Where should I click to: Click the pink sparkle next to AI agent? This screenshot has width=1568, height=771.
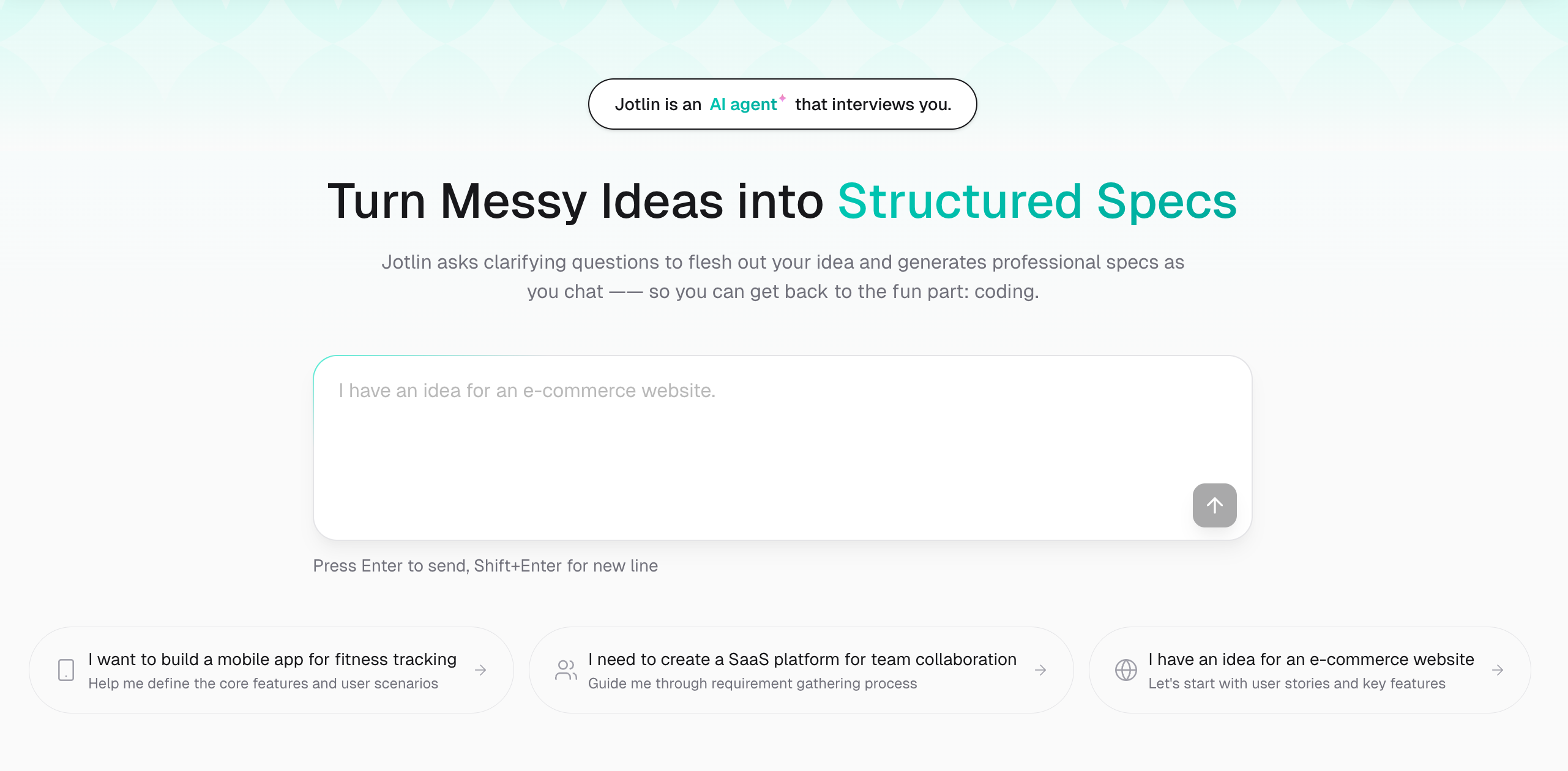pos(782,98)
